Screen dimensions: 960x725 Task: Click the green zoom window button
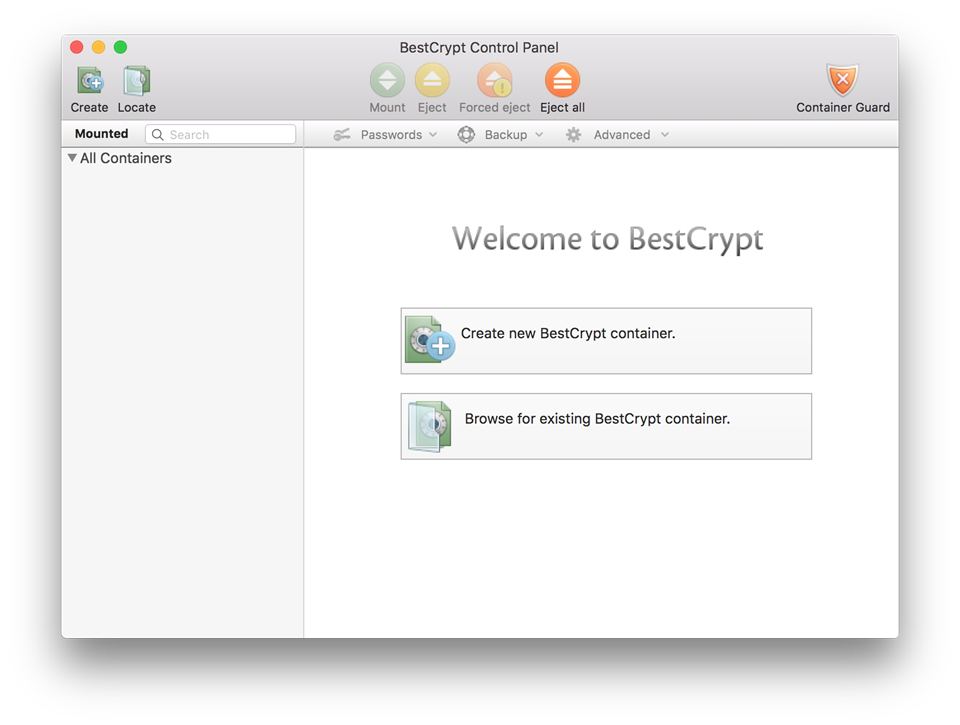coord(121,47)
